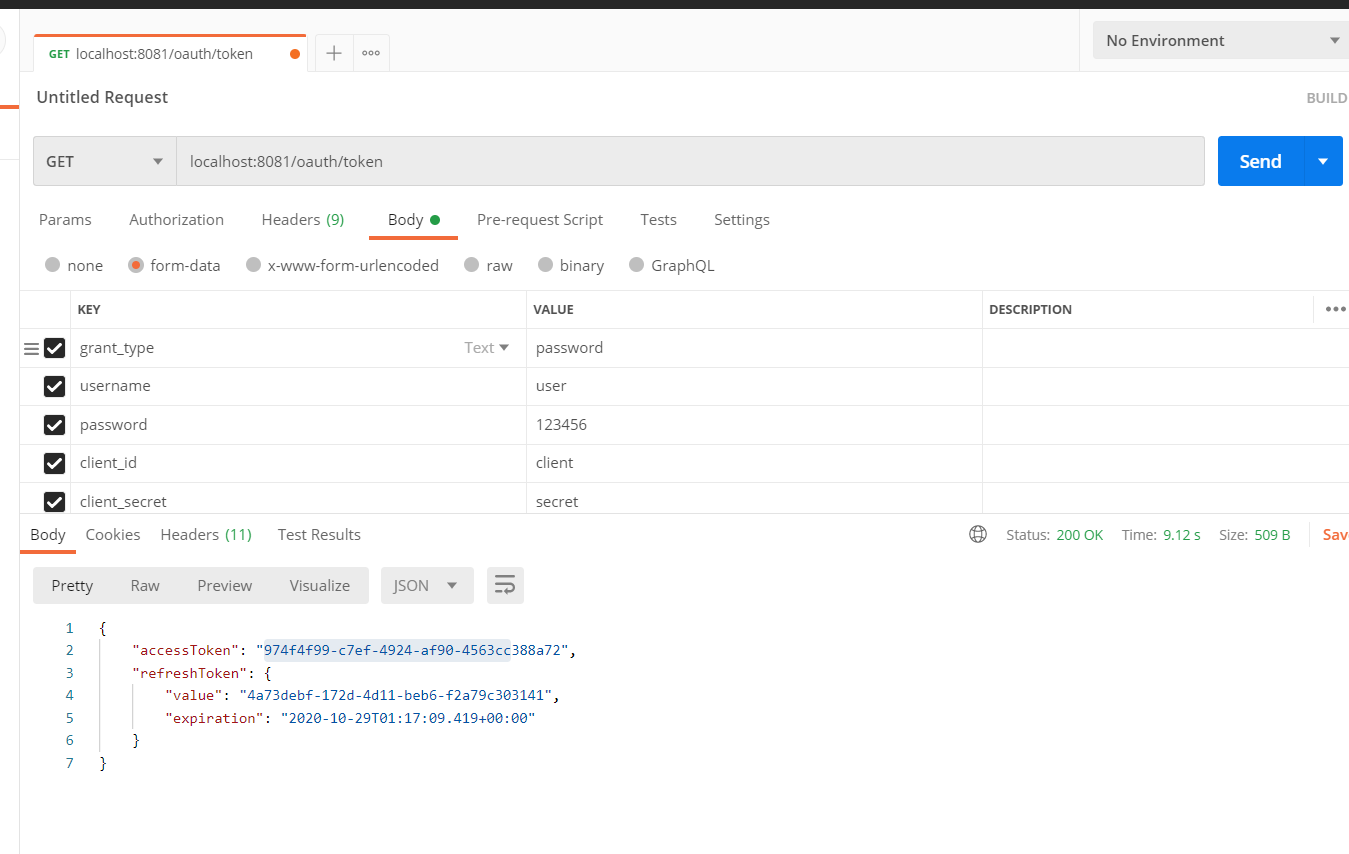Switch response view to Pretty
Viewport: 1349px width, 854px height.
tap(72, 585)
